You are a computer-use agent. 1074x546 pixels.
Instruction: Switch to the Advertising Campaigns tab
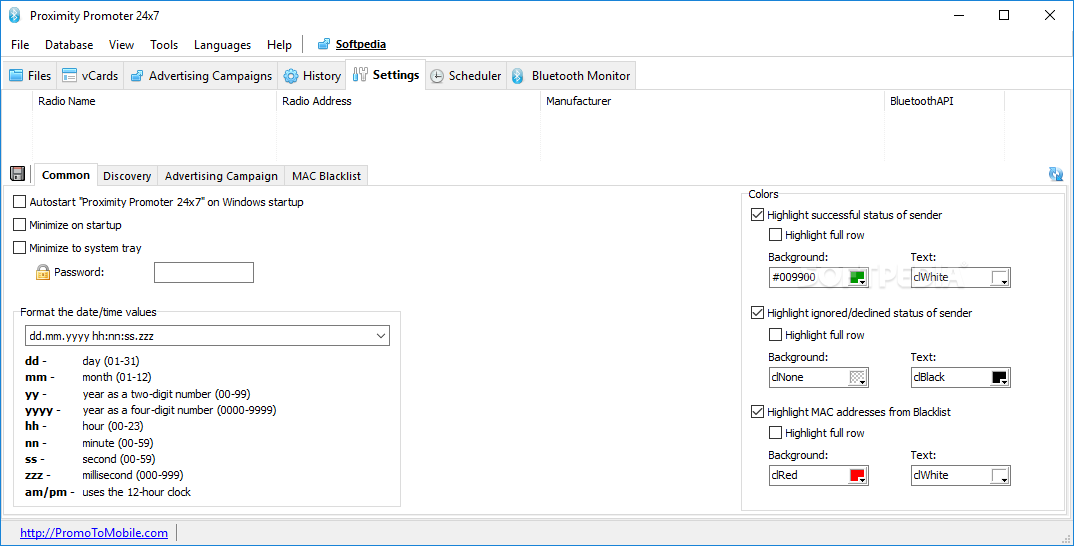pyautogui.click(x=201, y=75)
